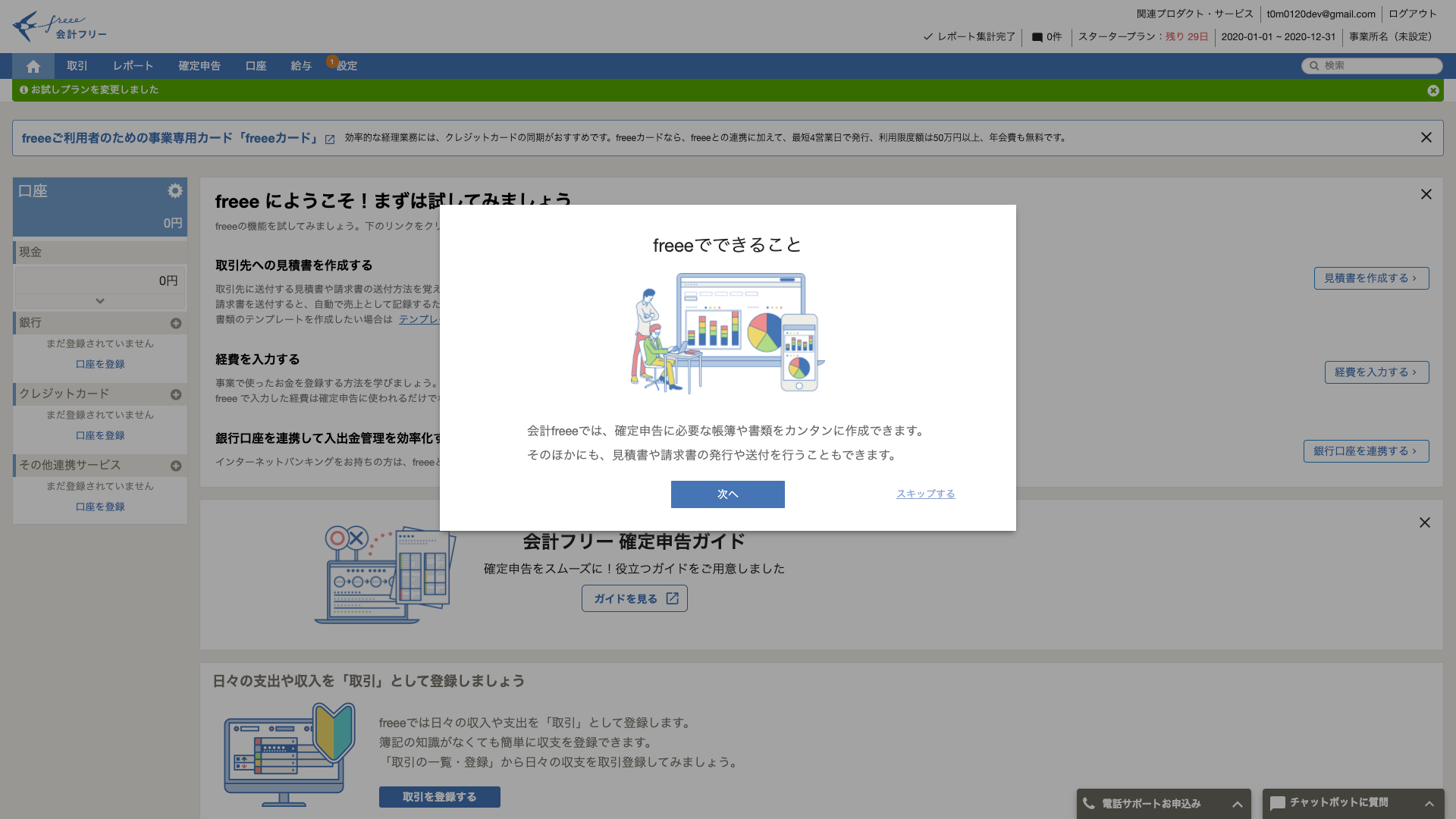Click the 確定申告ガイド illustration

click(386, 574)
